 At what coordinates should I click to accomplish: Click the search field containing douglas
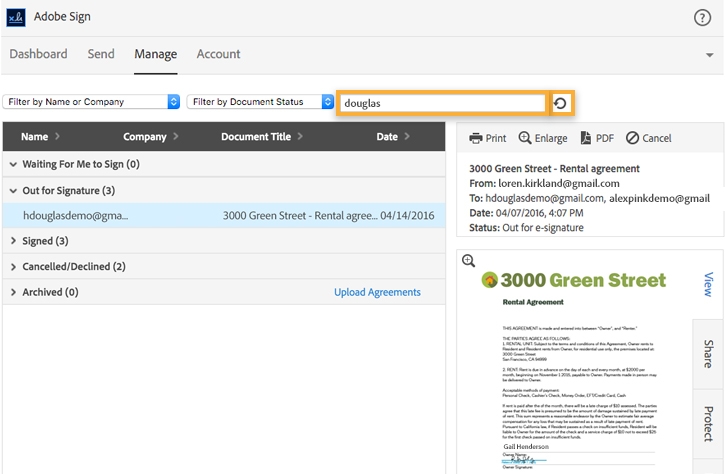441,103
